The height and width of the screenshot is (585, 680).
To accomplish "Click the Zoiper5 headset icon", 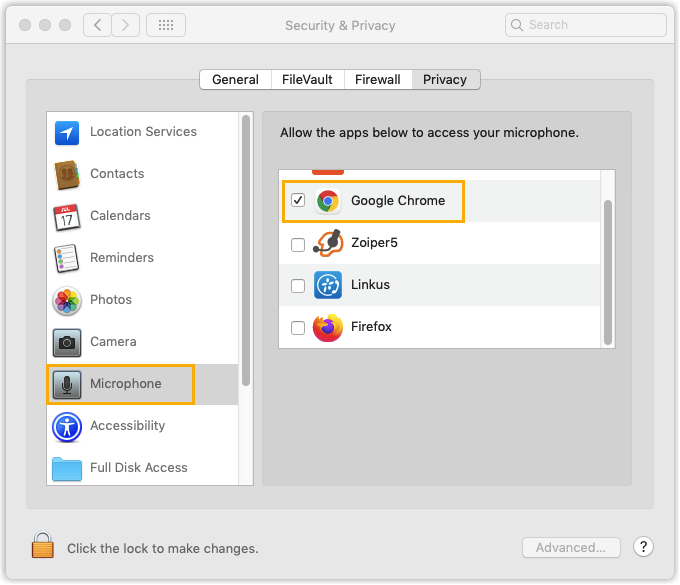I will (x=328, y=243).
